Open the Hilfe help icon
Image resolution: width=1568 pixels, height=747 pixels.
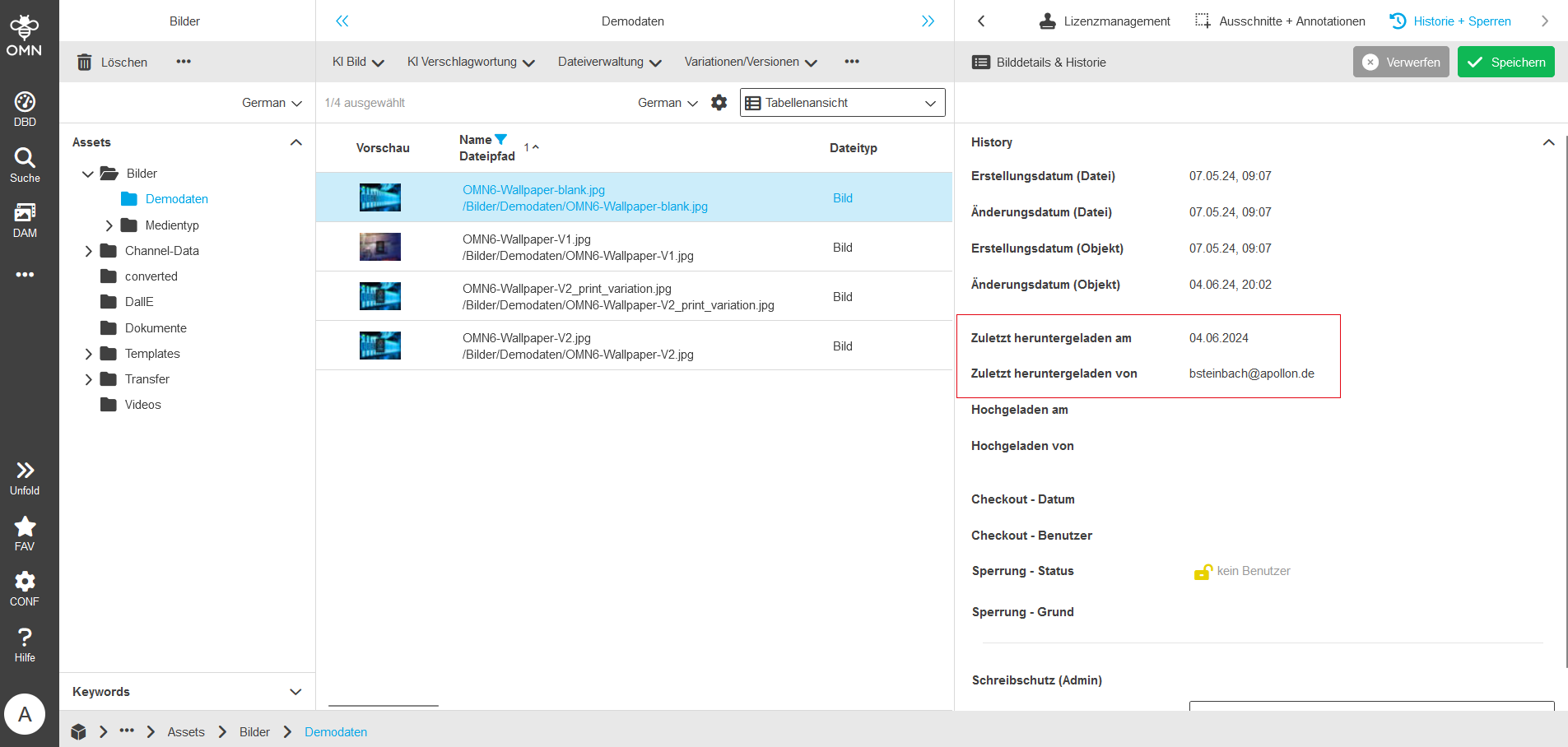coord(25,638)
